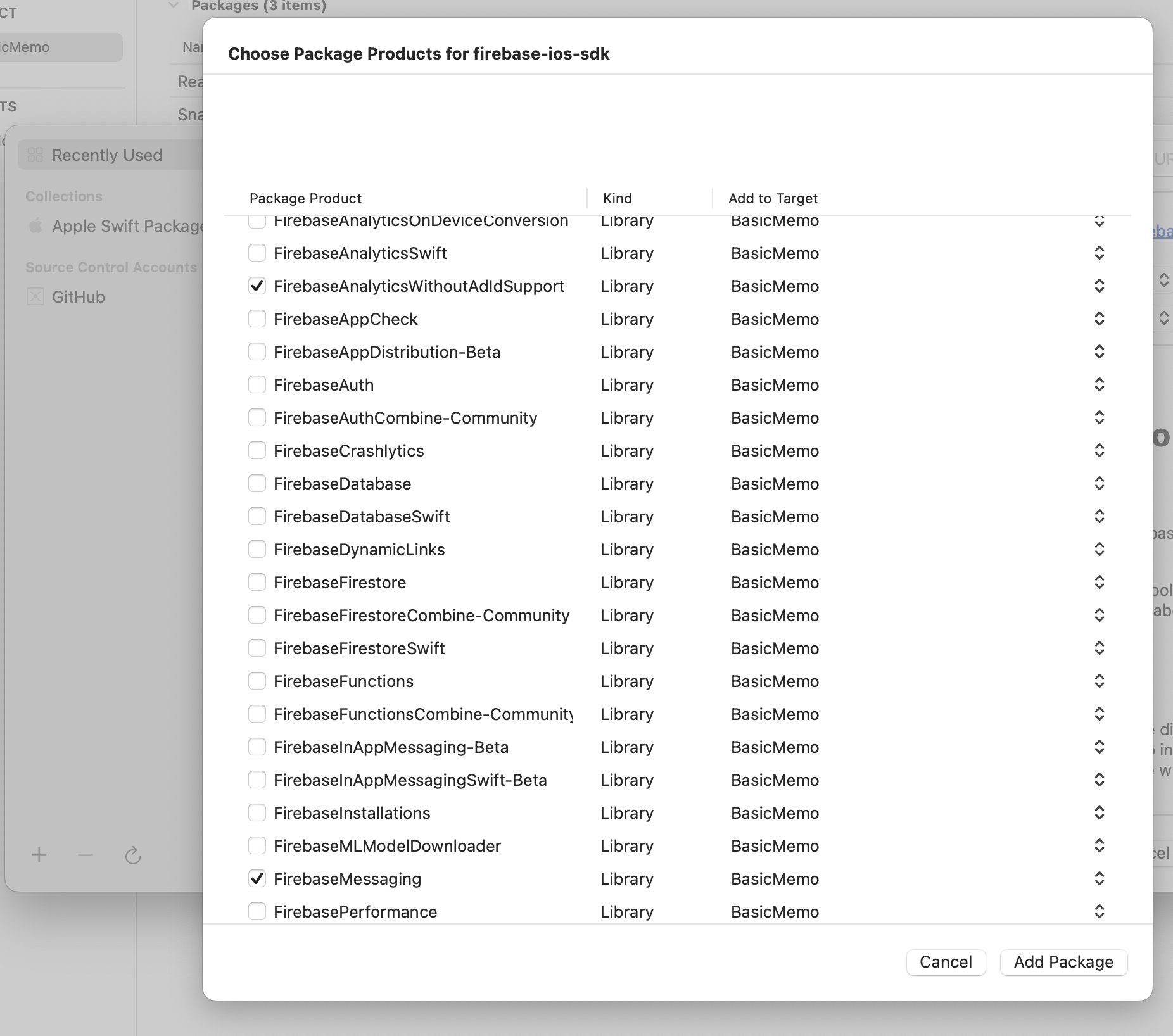Tick the FirebaseDynamicLinks checkbox

[257, 550]
